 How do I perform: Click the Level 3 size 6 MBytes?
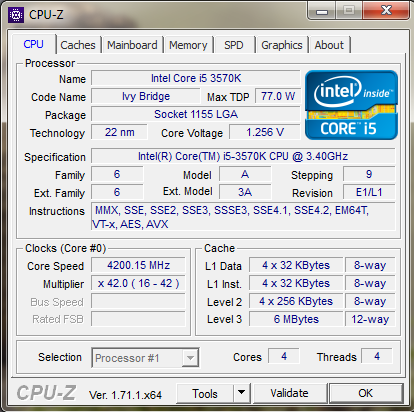296,319
